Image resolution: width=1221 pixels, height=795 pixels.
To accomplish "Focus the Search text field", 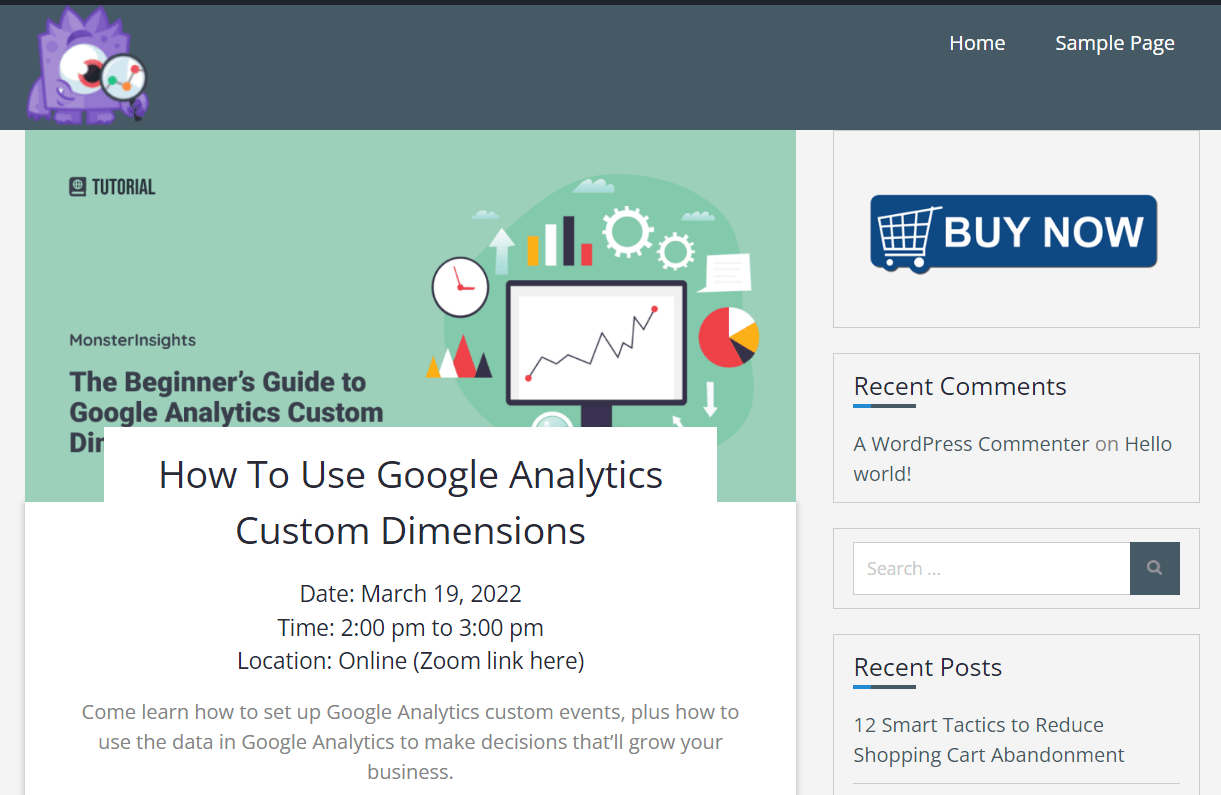I will 991,569.
